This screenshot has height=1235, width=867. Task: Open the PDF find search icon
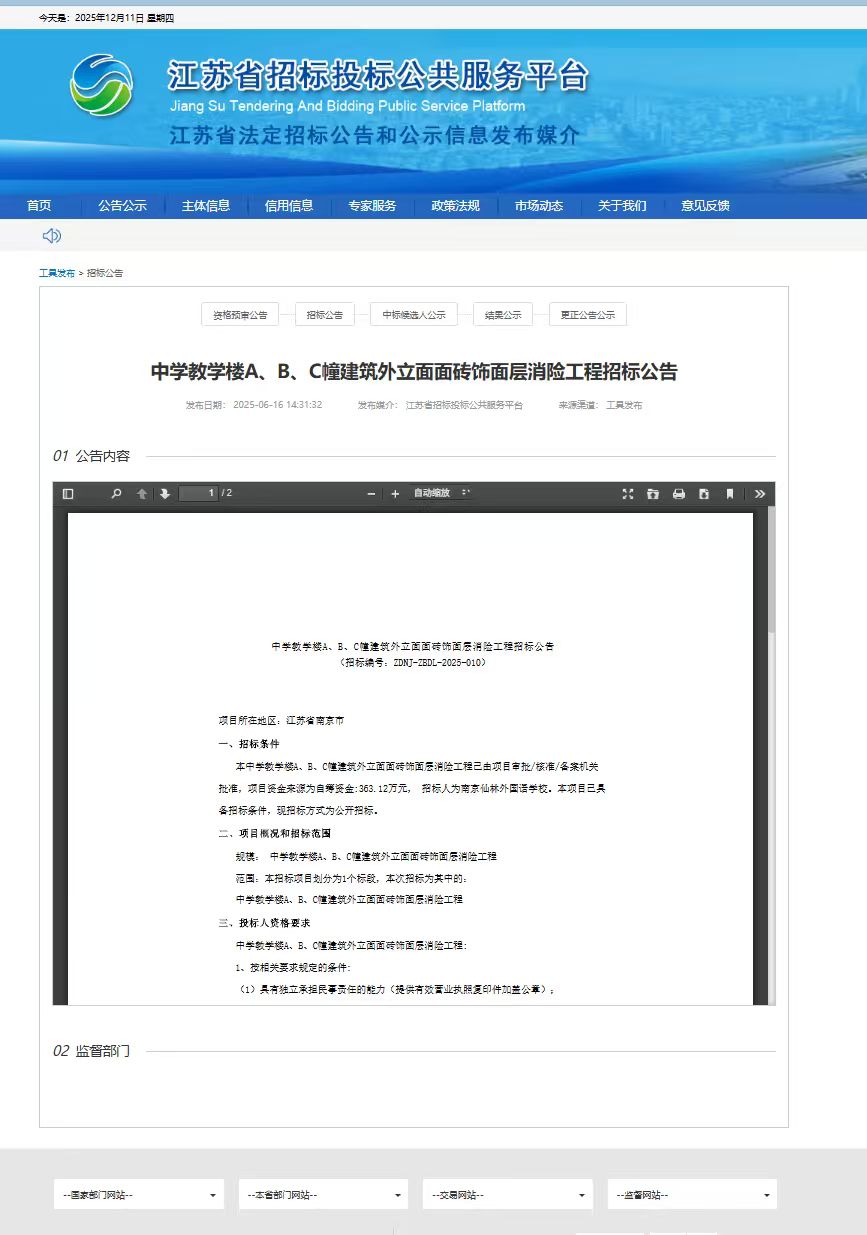point(116,494)
